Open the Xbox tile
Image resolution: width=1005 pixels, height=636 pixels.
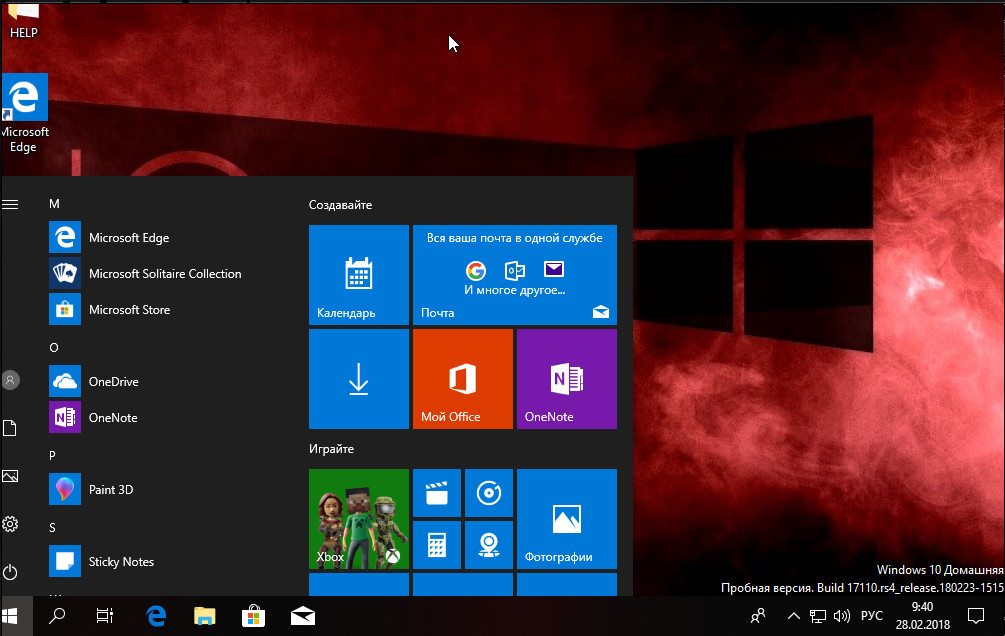(x=359, y=518)
